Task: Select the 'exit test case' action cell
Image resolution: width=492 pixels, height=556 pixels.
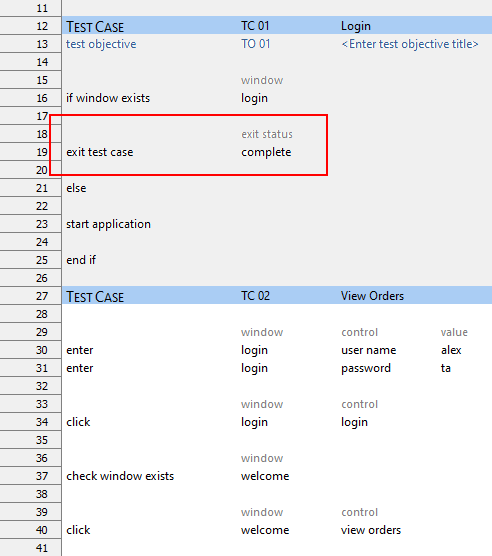Action: [100, 152]
